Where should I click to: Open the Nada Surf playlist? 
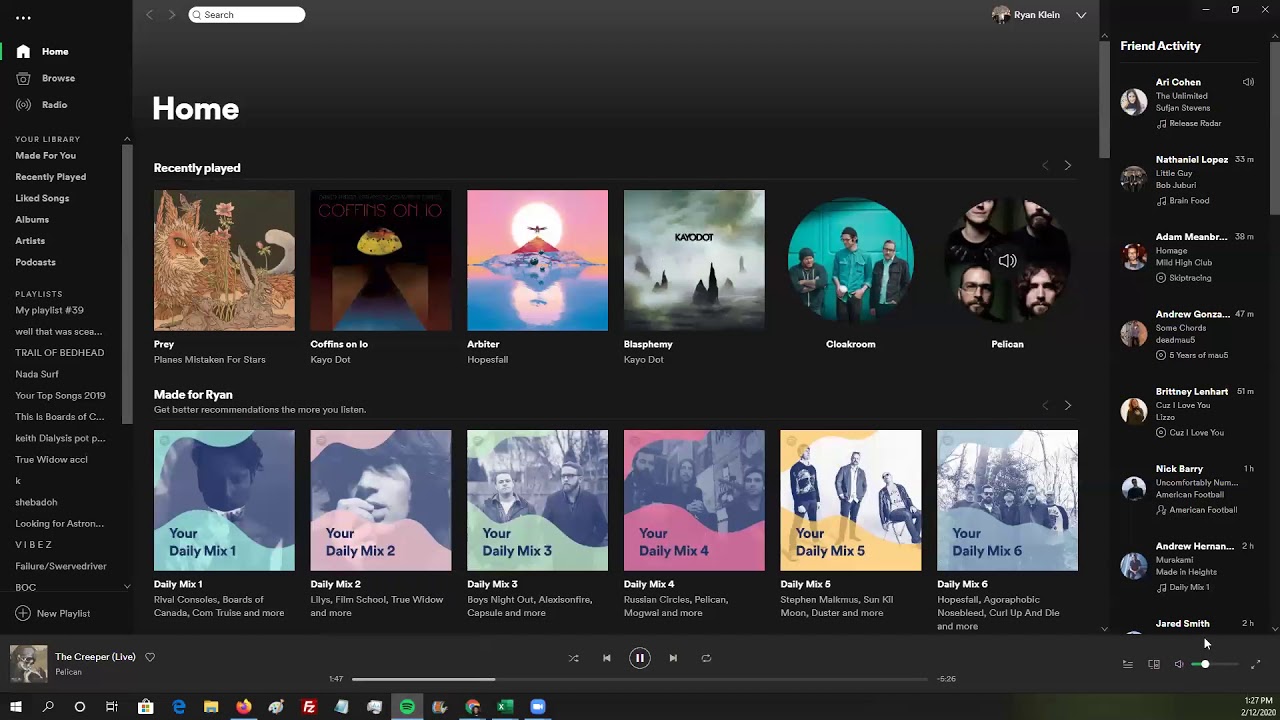(37, 374)
